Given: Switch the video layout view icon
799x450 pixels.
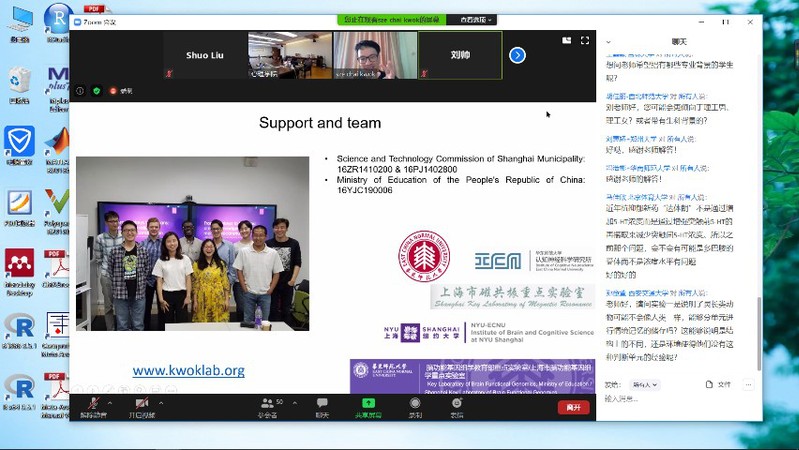Looking at the screenshot, I should tap(566, 41).
